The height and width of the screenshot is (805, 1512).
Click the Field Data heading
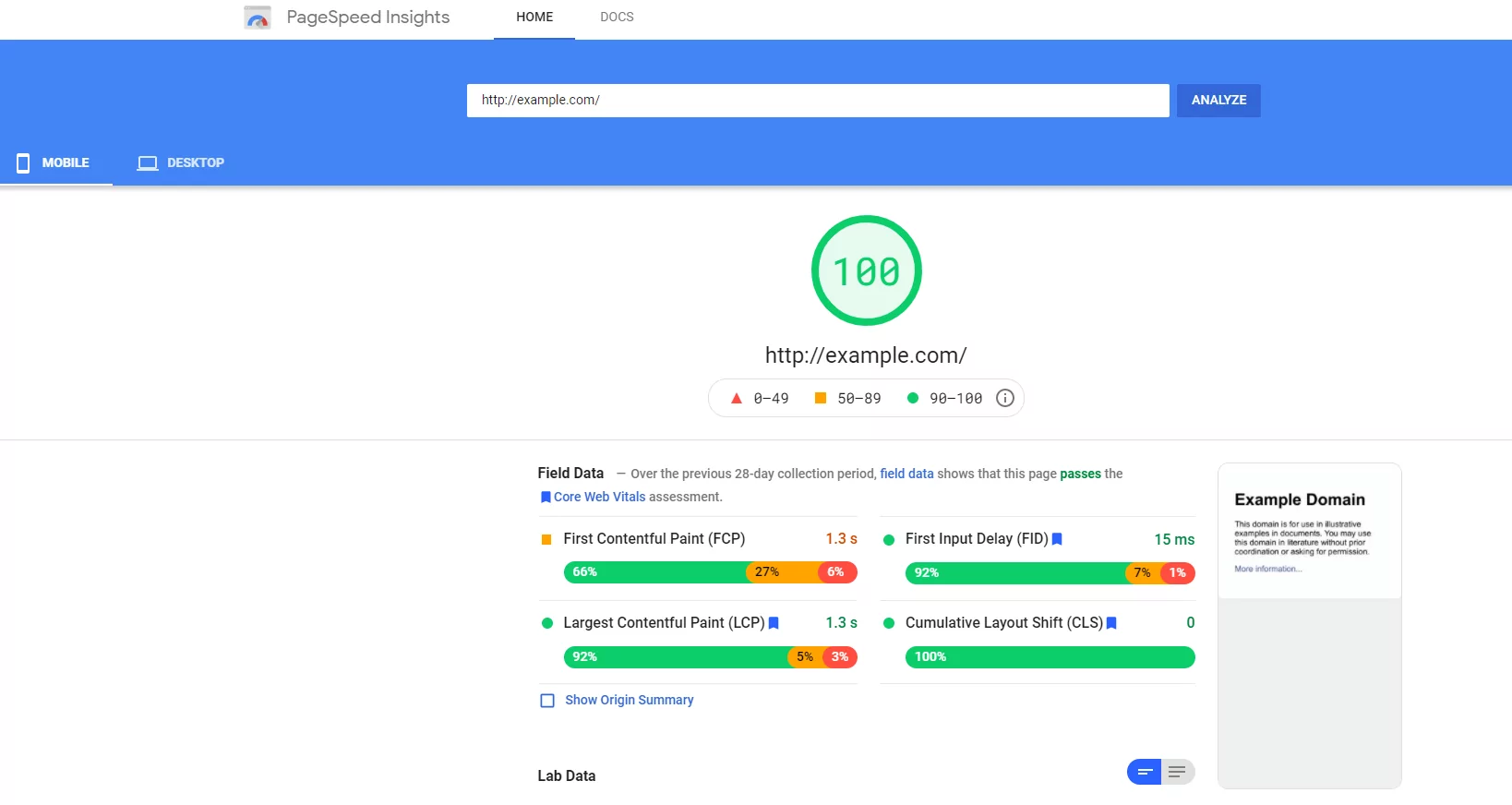tap(570, 474)
